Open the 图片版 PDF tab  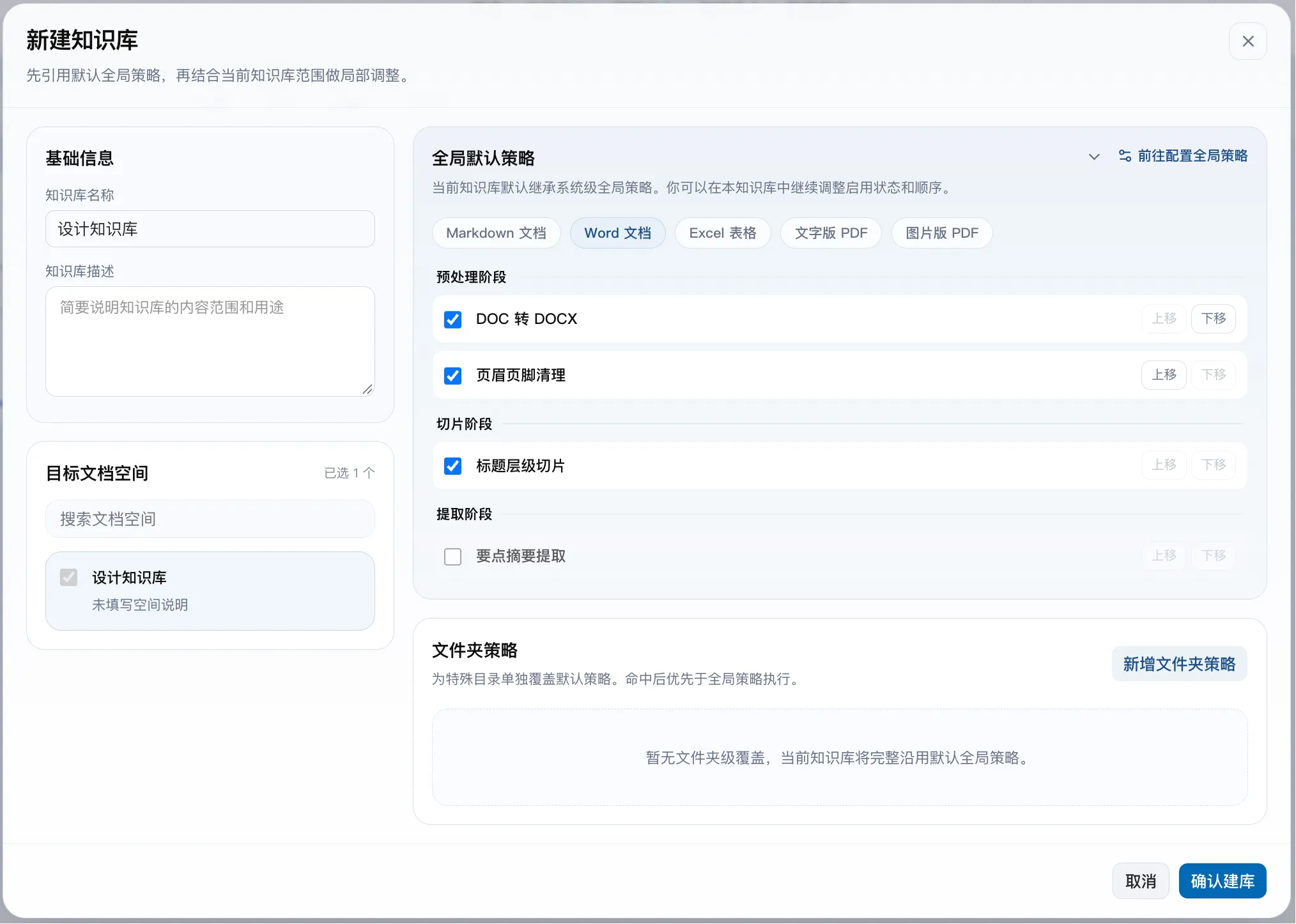(x=942, y=233)
